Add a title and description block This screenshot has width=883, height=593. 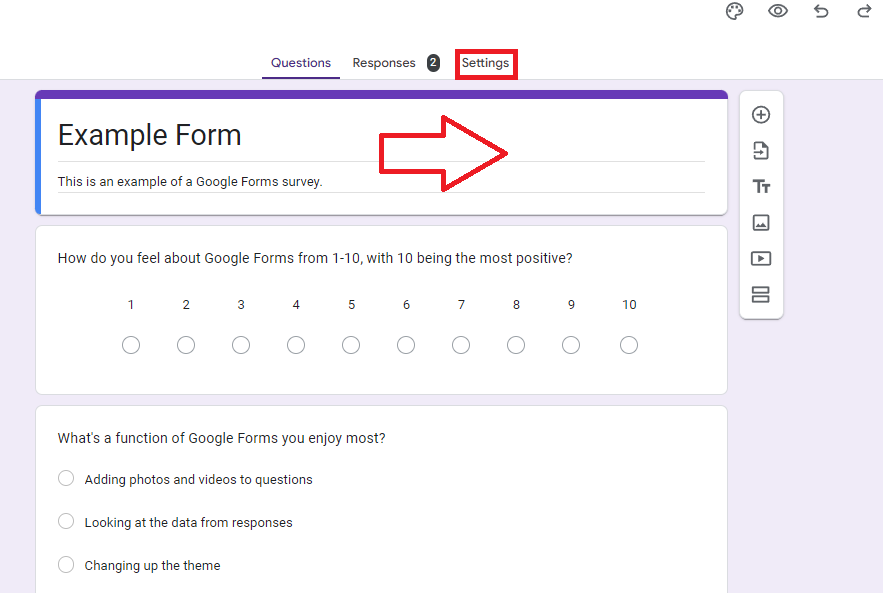pyautogui.click(x=761, y=187)
